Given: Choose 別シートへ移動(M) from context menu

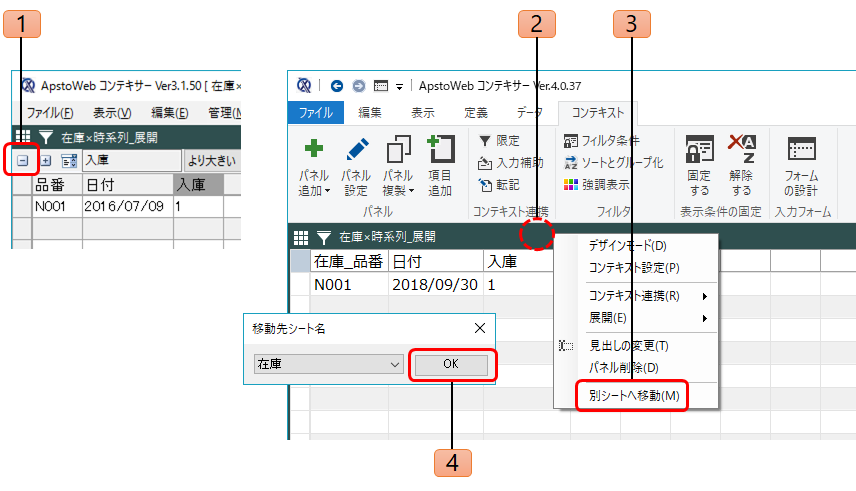Looking at the screenshot, I should [634, 395].
